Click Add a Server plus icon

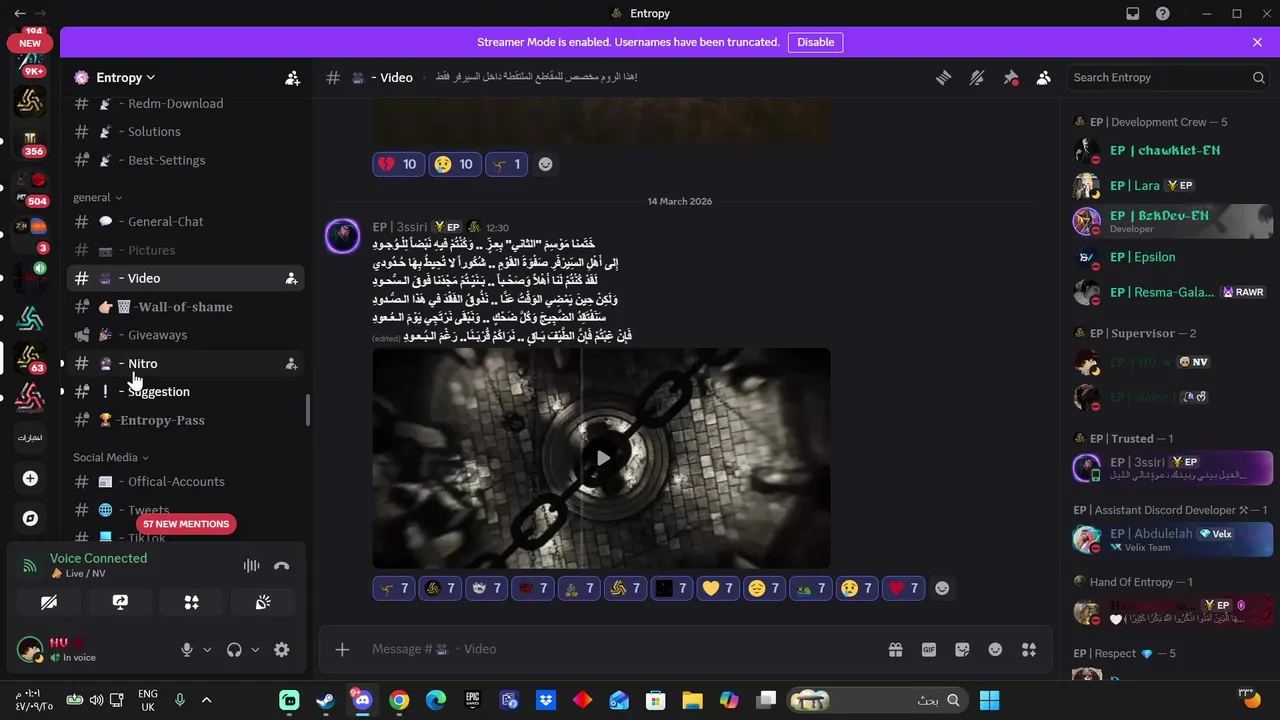click(x=30, y=479)
